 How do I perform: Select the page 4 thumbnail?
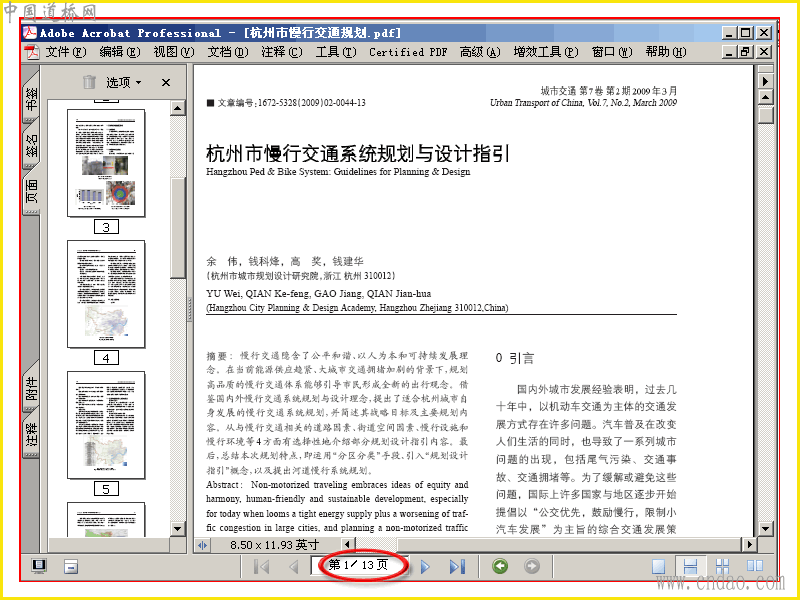106,294
